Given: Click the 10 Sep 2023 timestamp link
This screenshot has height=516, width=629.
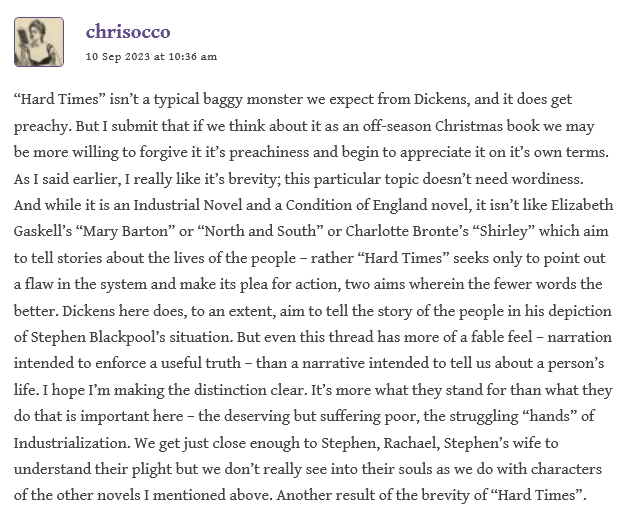Looking at the screenshot, I should pyautogui.click(x=151, y=56).
